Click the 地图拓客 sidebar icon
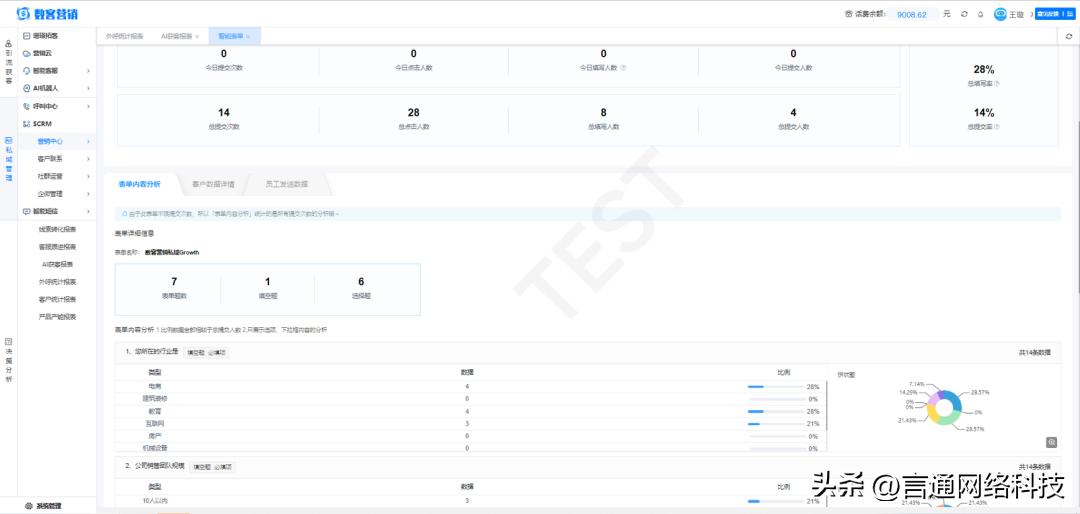 coord(26,35)
